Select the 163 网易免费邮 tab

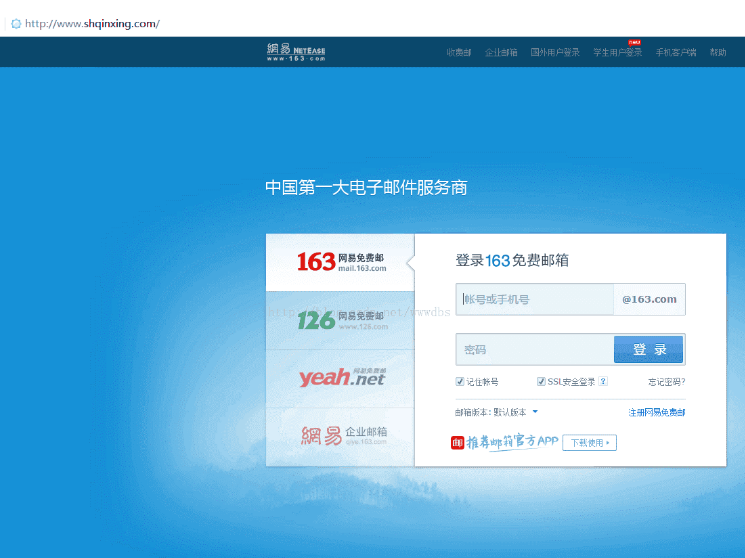pos(340,262)
